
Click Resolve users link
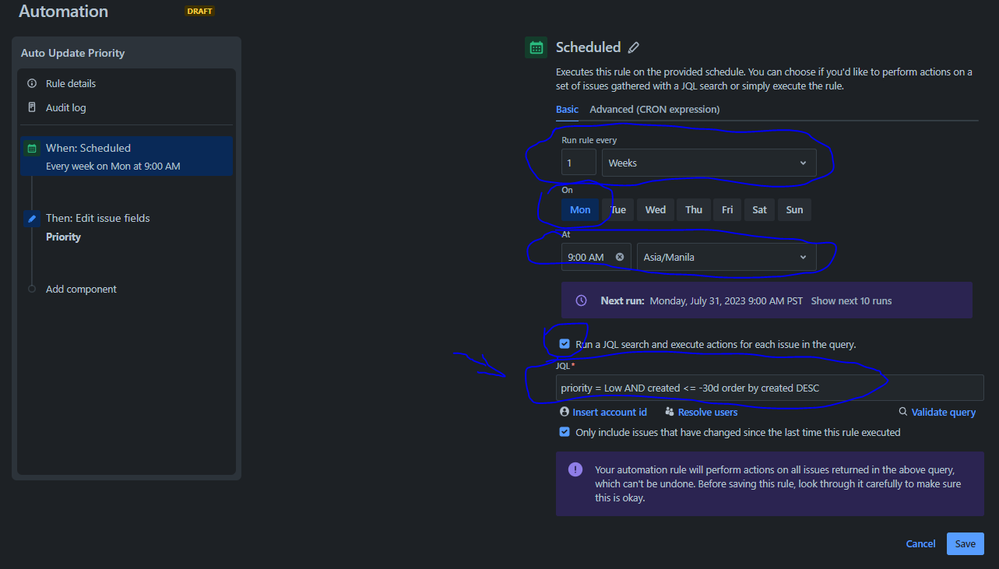click(x=707, y=412)
